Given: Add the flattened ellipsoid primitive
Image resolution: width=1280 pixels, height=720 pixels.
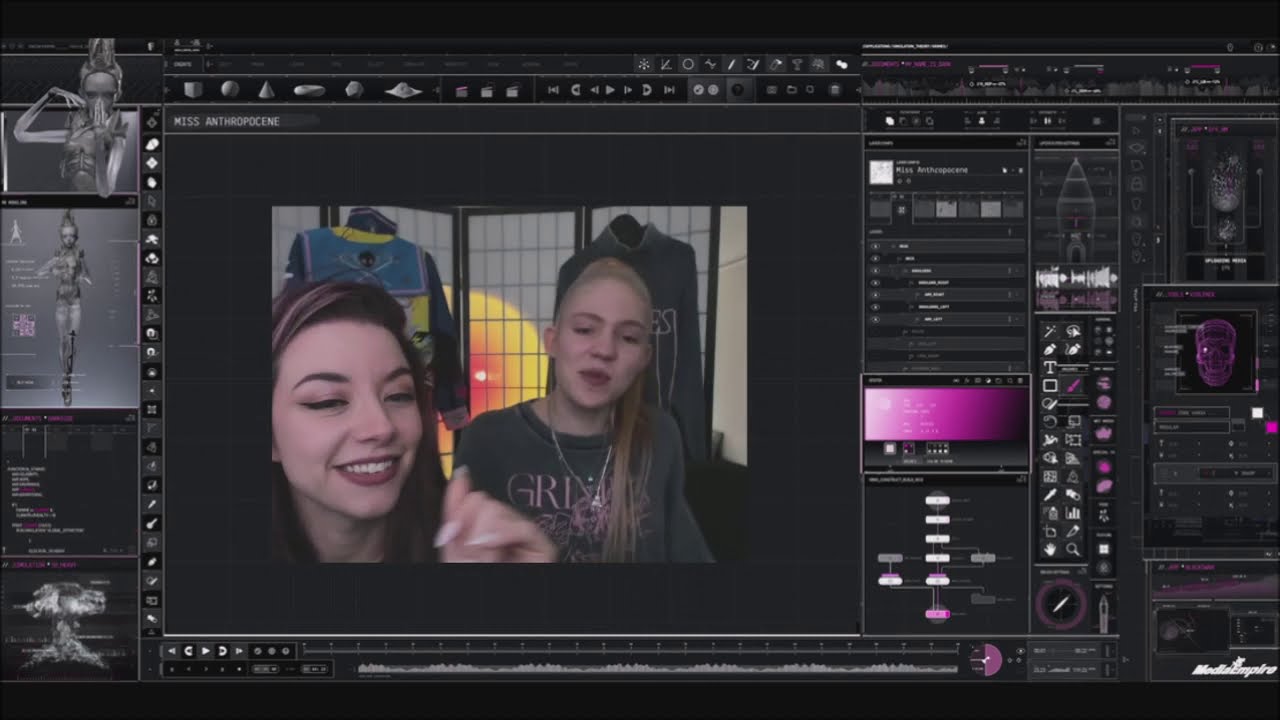Looking at the screenshot, I should coord(309,90).
